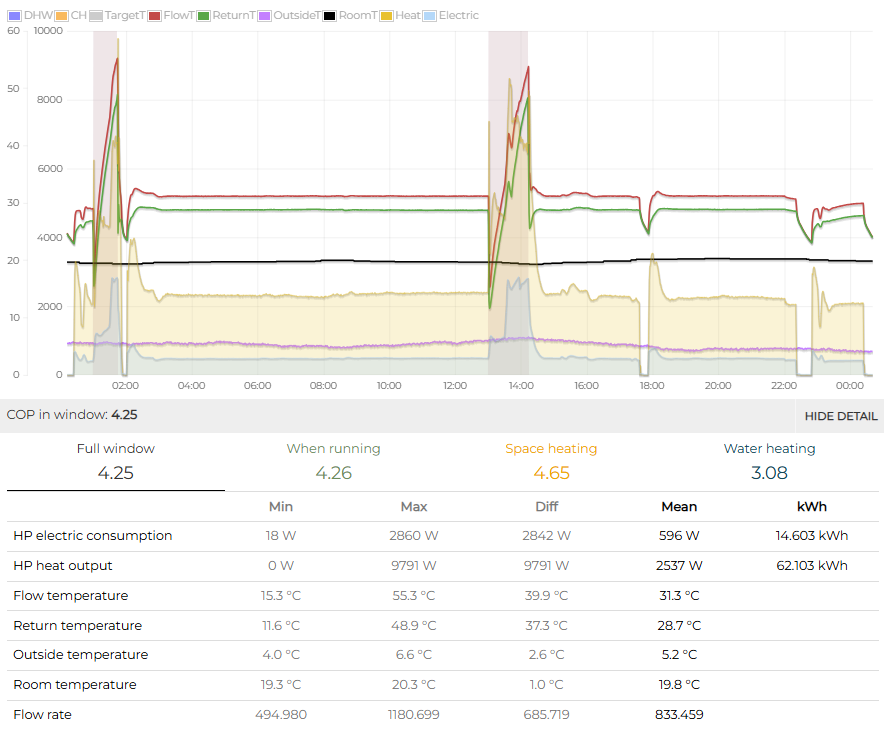
Task: Toggle the DHW series in the legend
Action: 30,16
